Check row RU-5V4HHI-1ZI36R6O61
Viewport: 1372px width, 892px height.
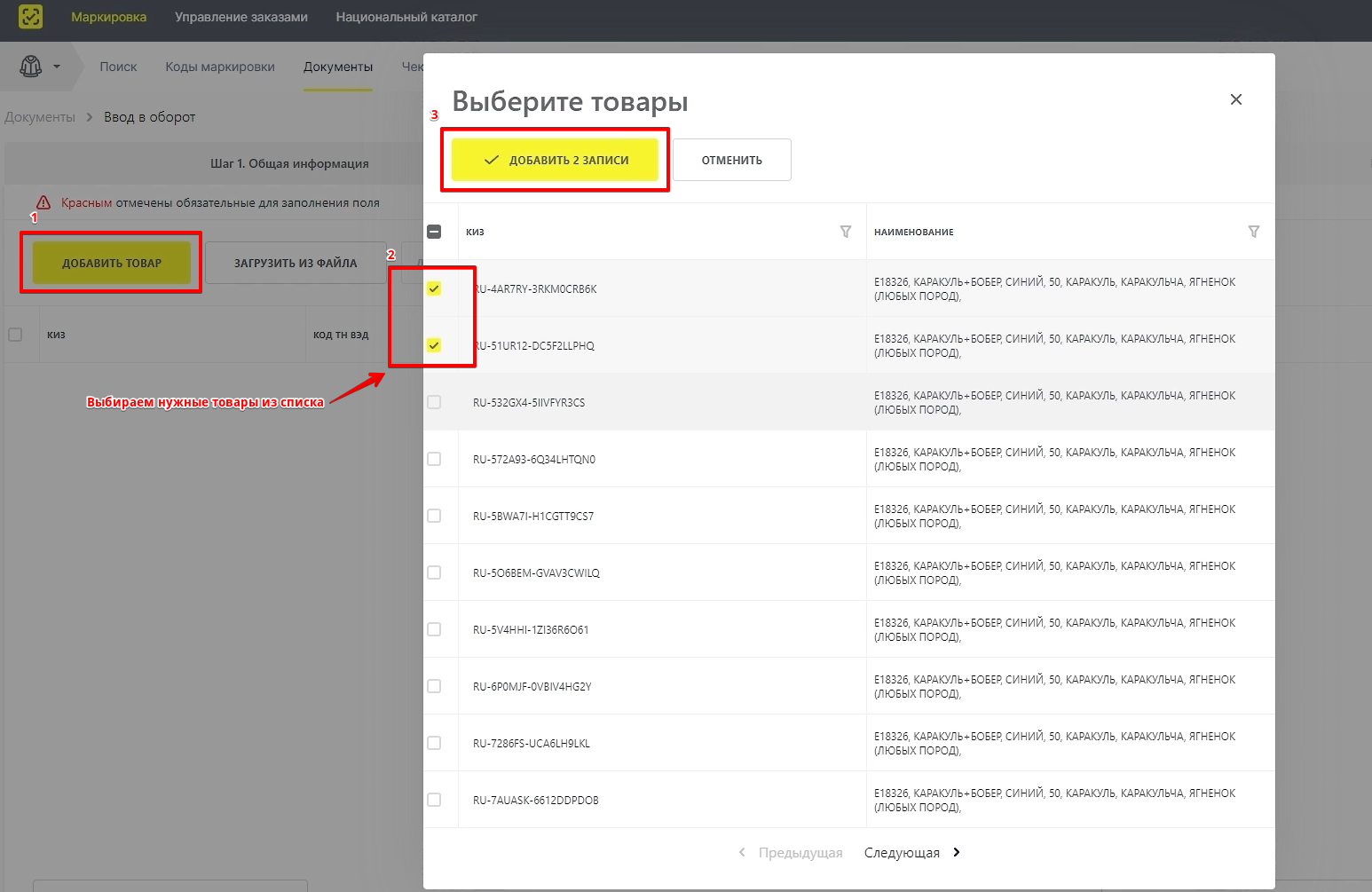coord(434,629)
